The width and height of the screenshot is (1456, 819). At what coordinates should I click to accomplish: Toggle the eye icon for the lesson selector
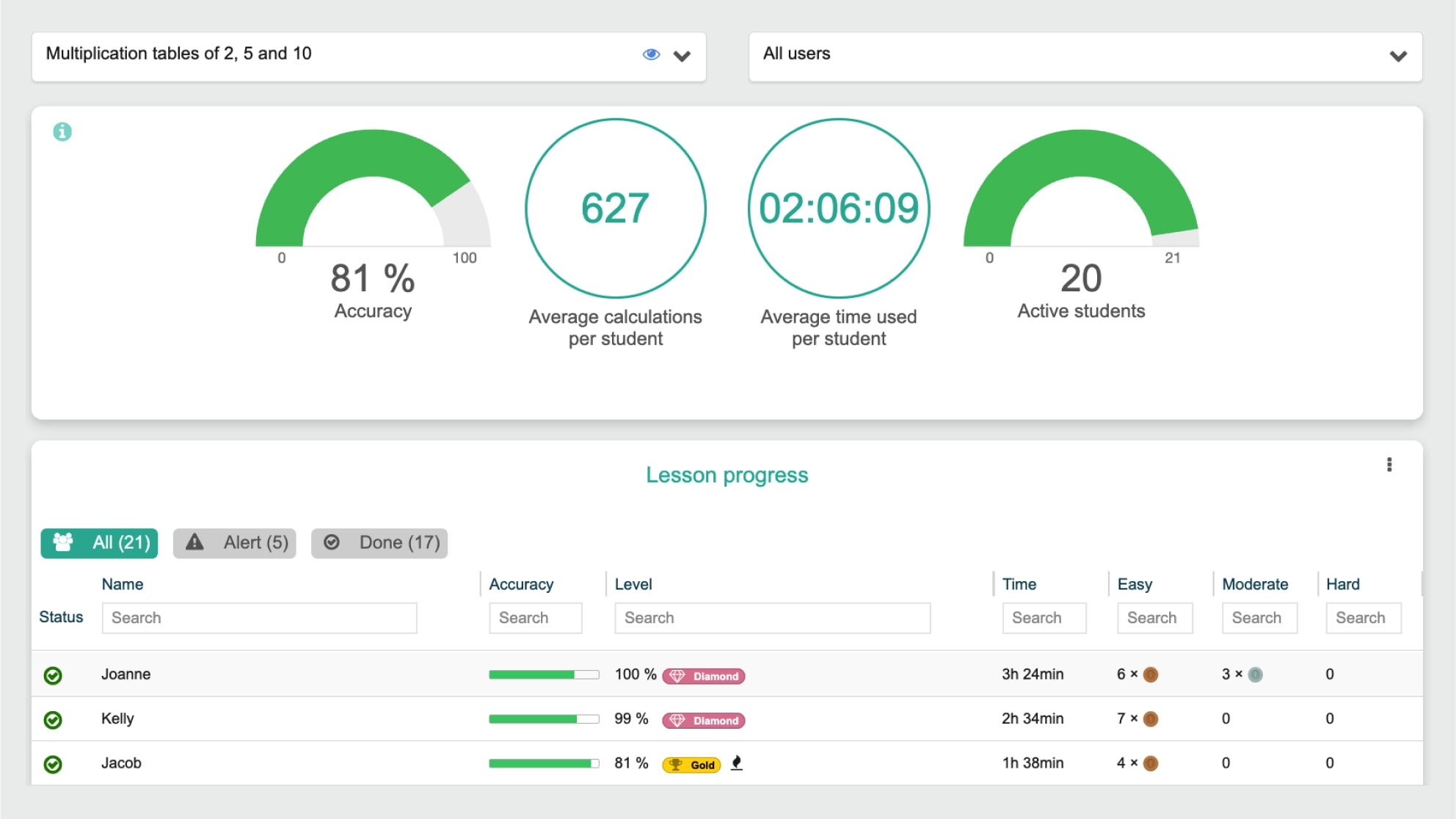coord(651,55)
